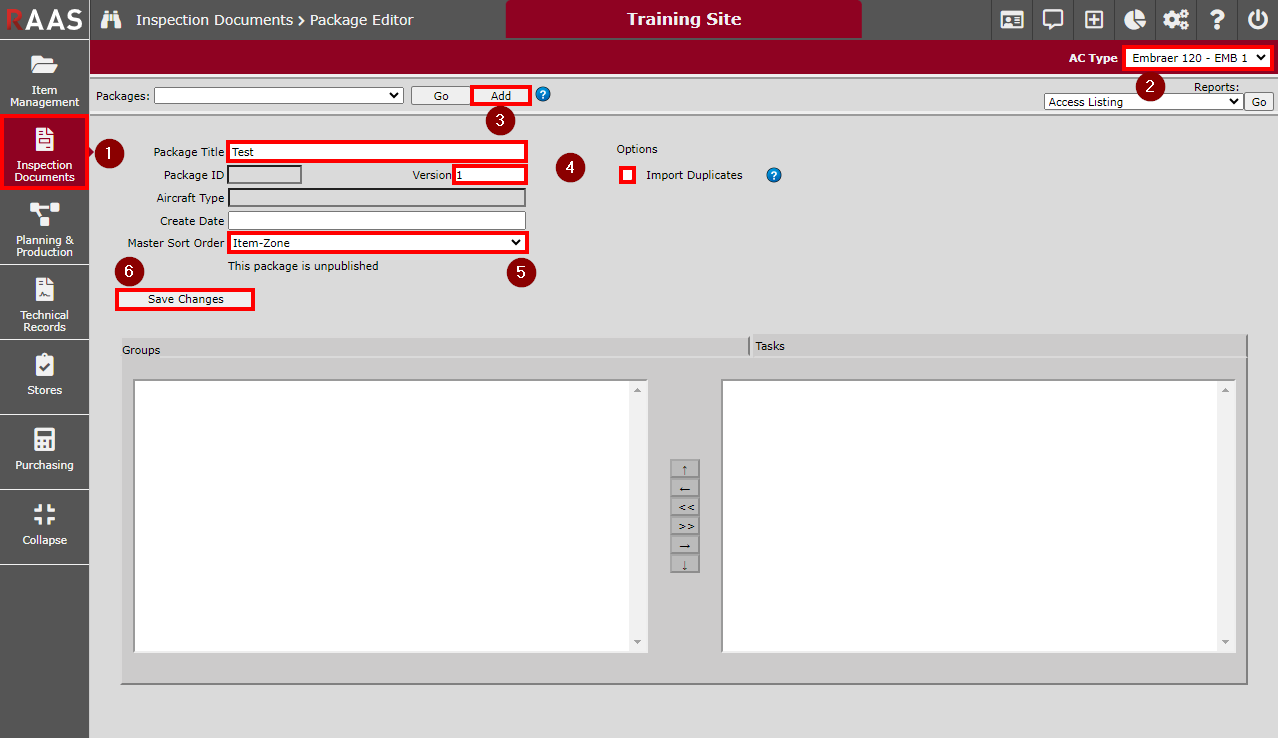
Task: Open the chat message icon
Action: click(1052, 20)
